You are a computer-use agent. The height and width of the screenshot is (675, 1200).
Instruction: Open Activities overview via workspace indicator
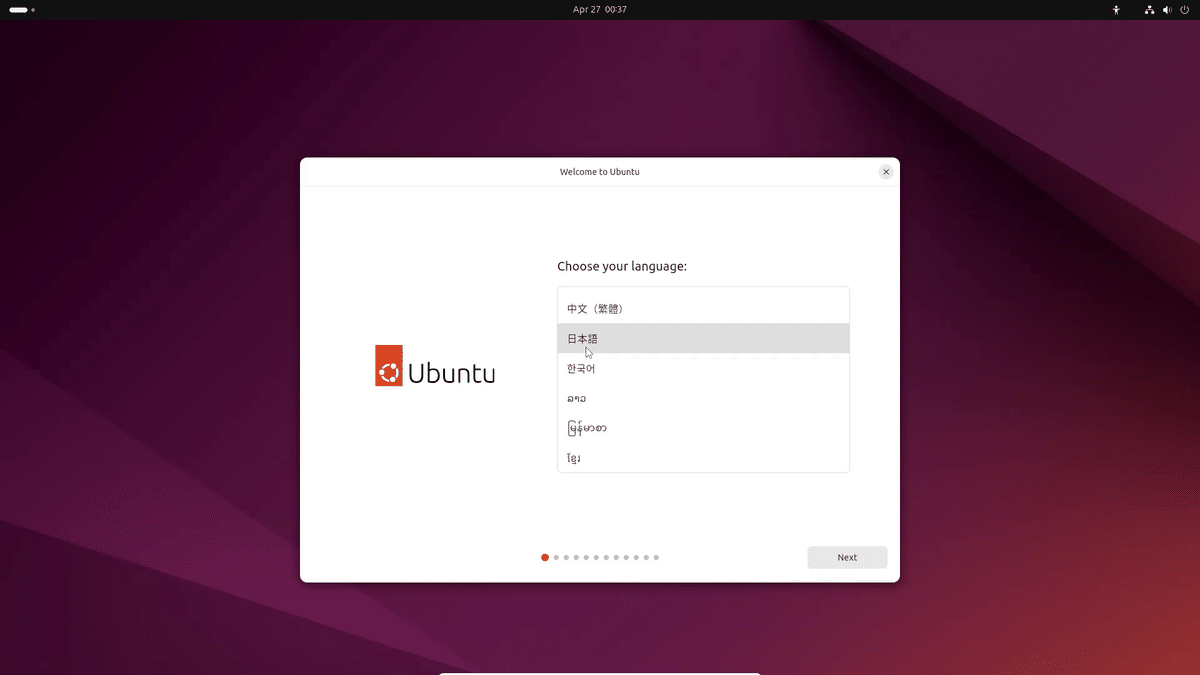click(x=22, y=9)
